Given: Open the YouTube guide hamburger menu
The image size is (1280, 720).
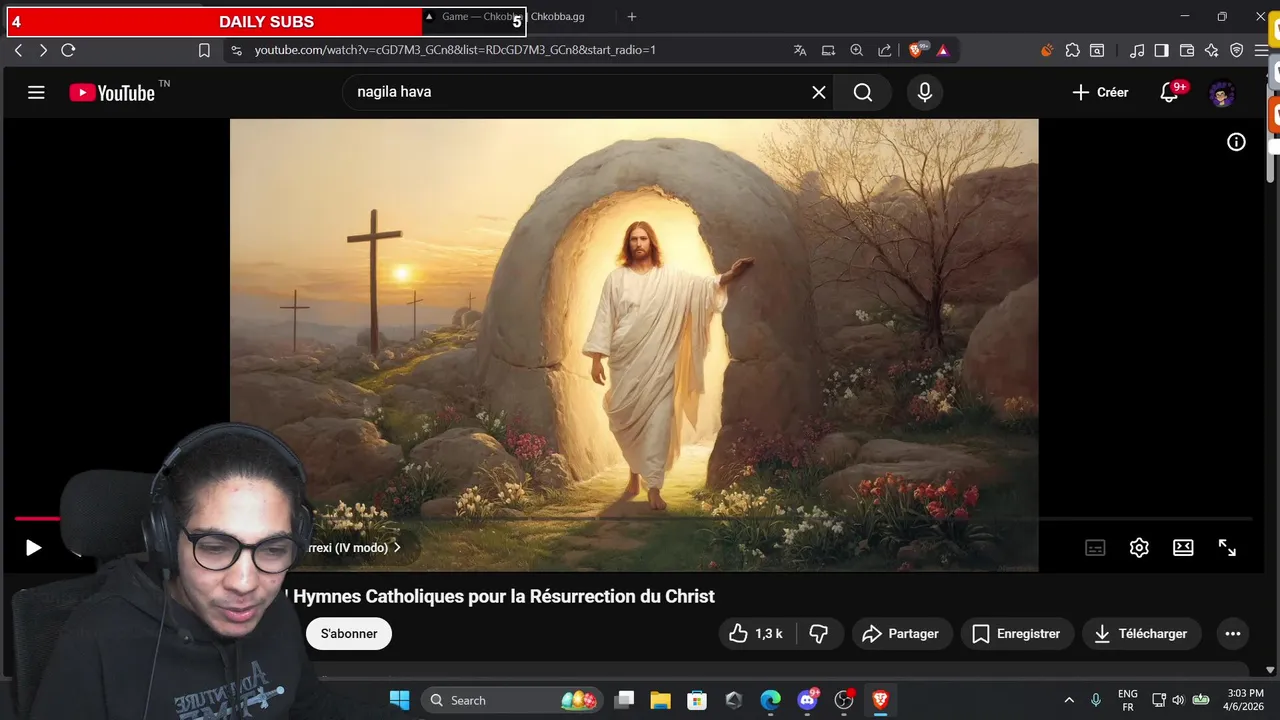Looking at the screenshot, I should click(x=36, y=93).
